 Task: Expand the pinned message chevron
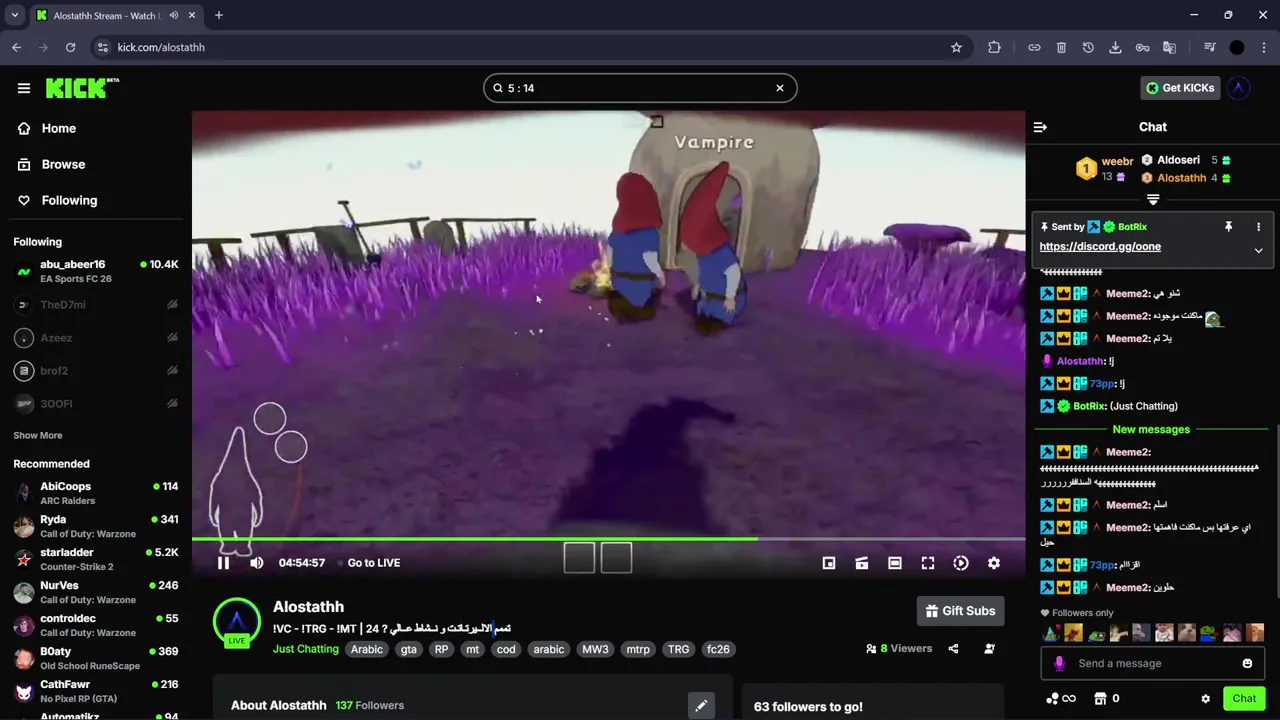(1258, 251)
